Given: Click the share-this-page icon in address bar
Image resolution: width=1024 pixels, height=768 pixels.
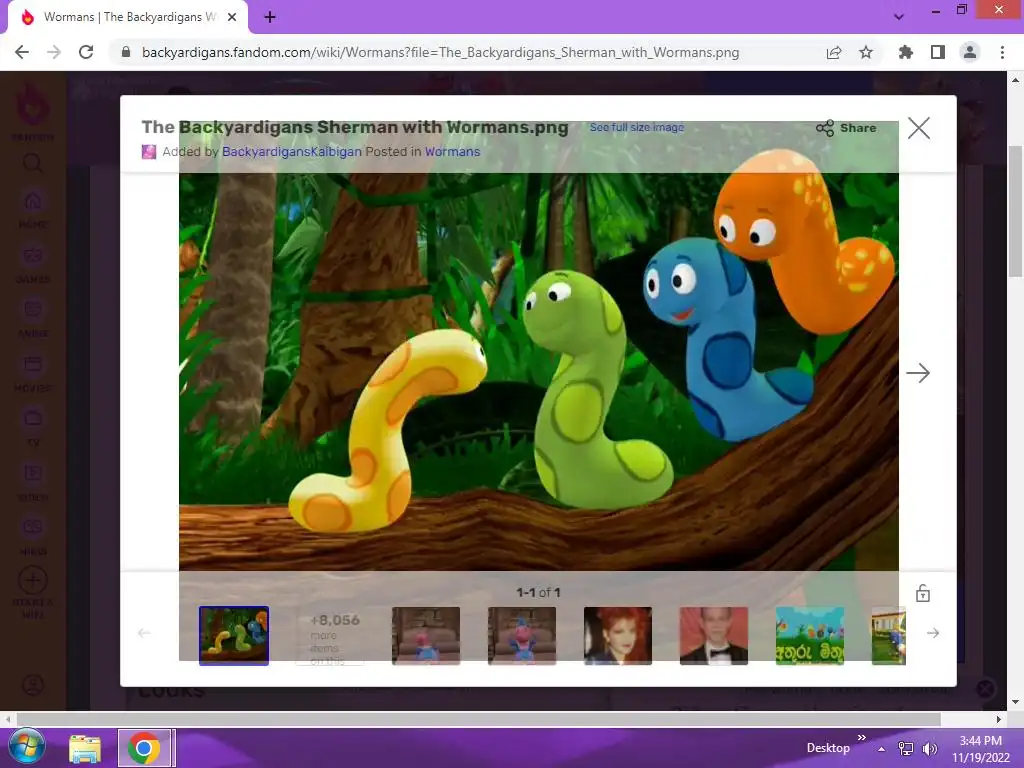Looking at the screenshot, I should coord(833,52).
